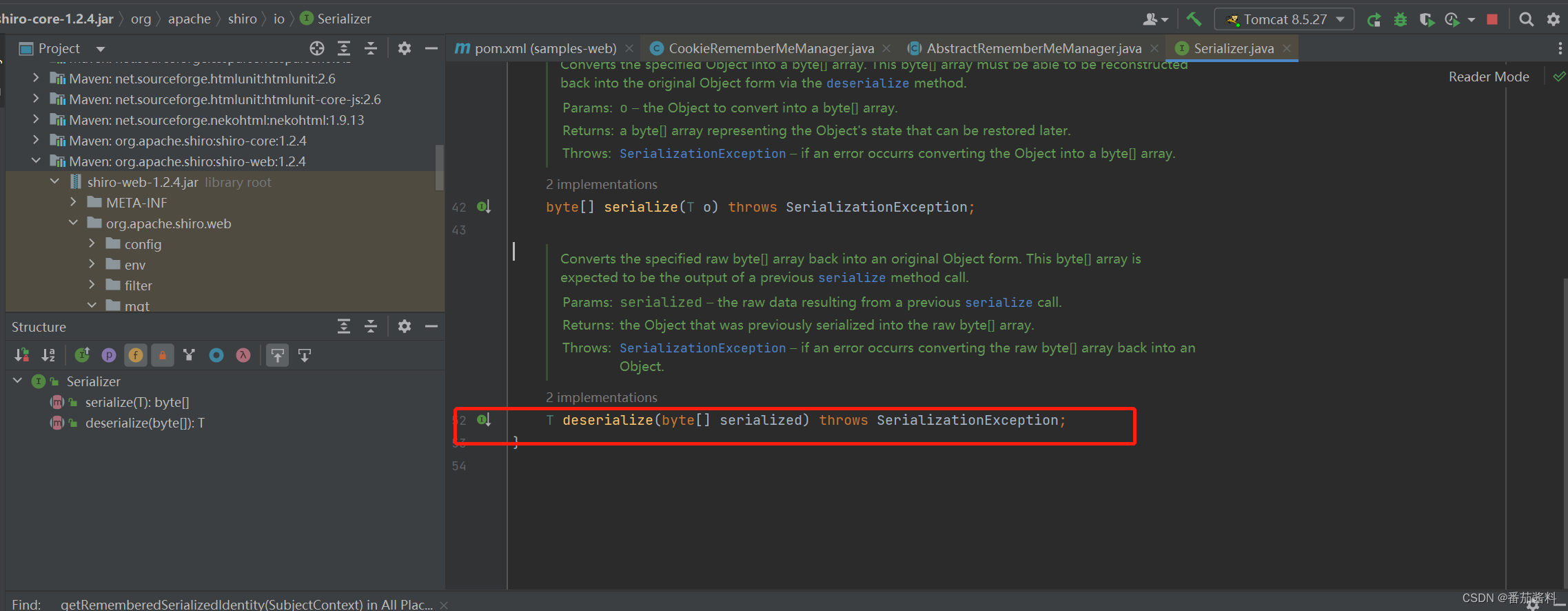Collapse all nodes in Project panel
The height and width of the screenshot is (611, 1568).
[x=371, y=48]
